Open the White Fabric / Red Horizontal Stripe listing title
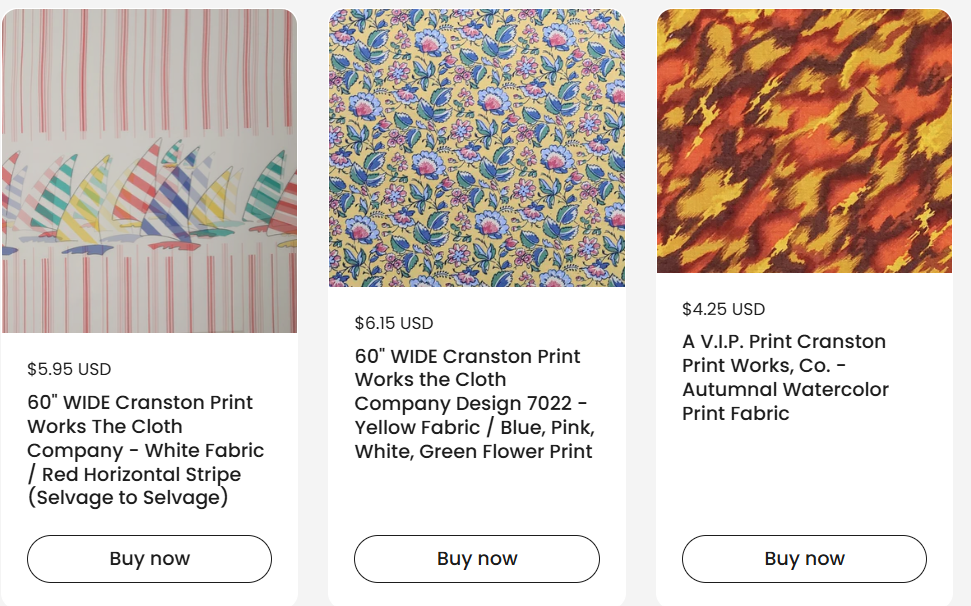 click(x=146, y=450)
